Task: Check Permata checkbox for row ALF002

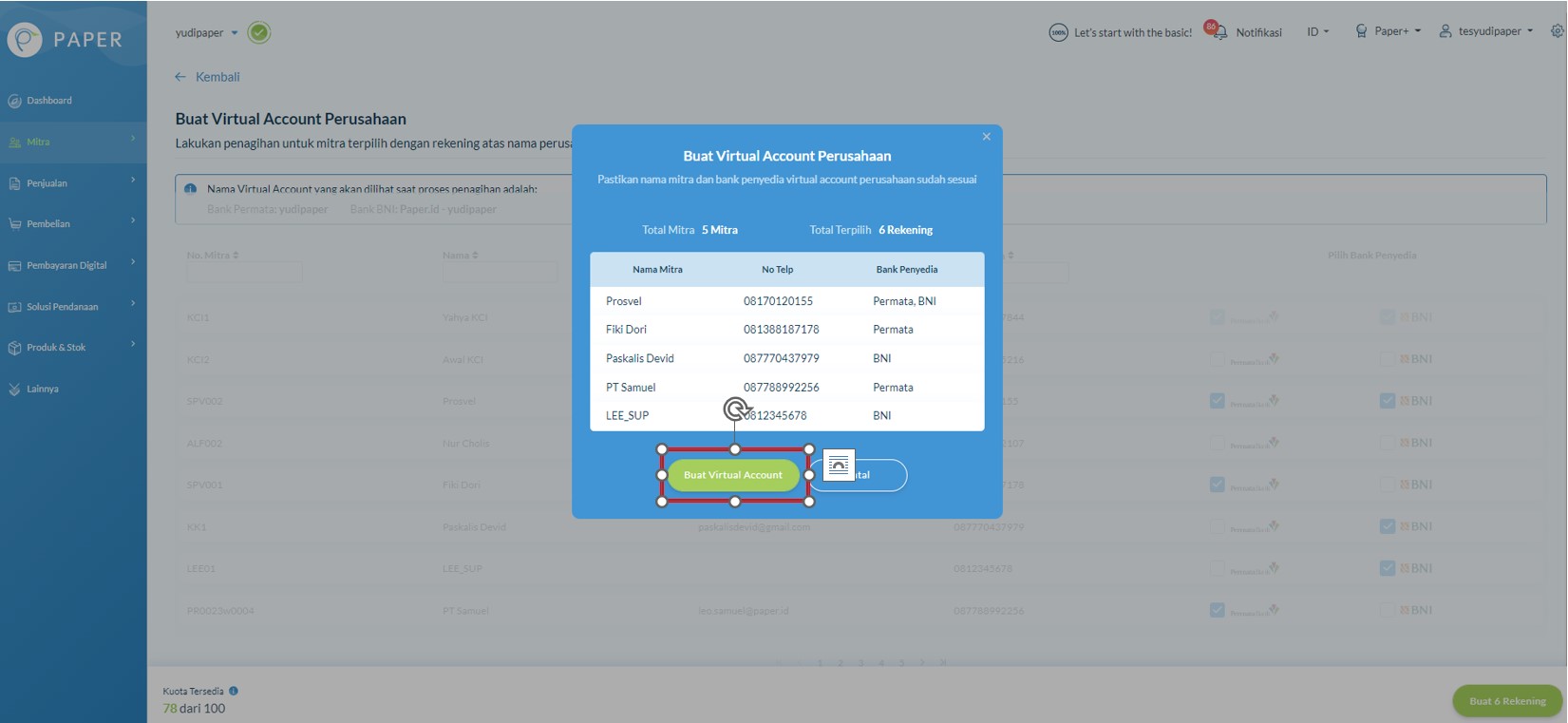Action: coord(1218,444)
